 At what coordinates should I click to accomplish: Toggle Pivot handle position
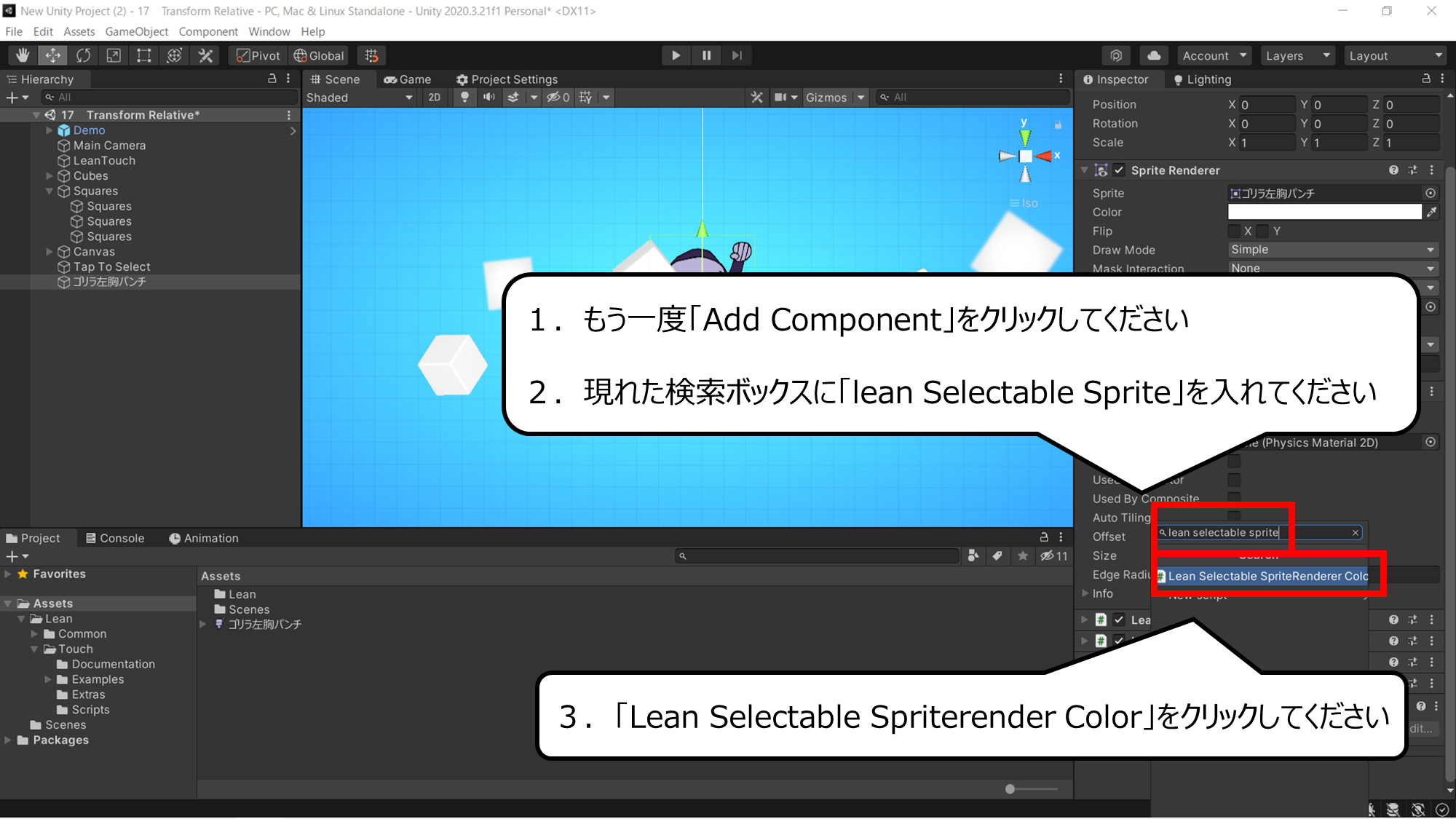(x=258, y=55)
